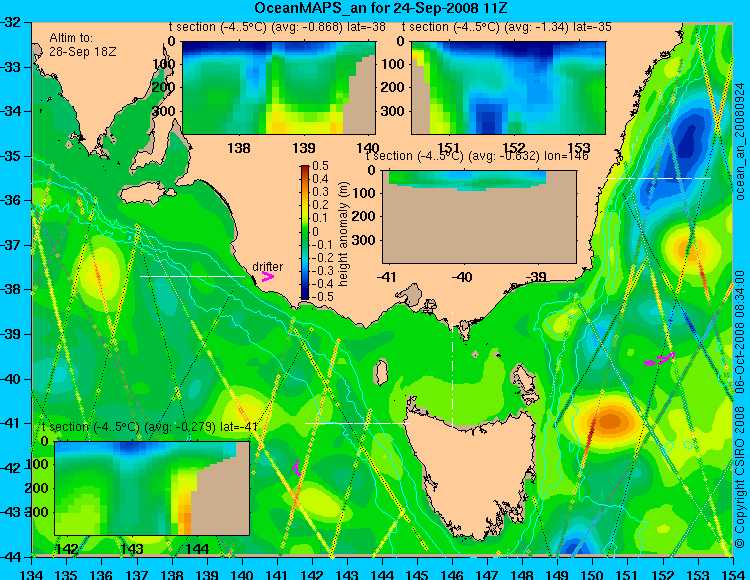Click the '© Copyright CSIRO 2008' notice
Screen dimensions: 750x580
(740, 478)
